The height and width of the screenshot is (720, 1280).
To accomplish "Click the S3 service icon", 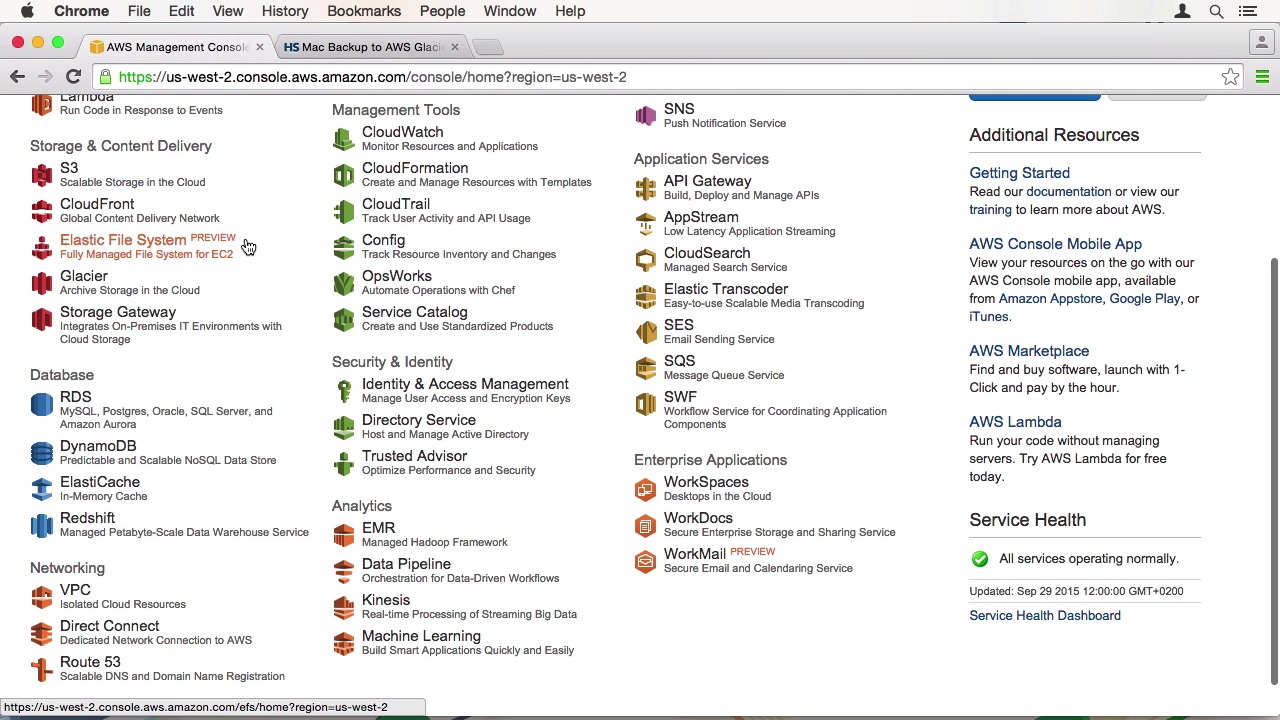I will 42,175.
